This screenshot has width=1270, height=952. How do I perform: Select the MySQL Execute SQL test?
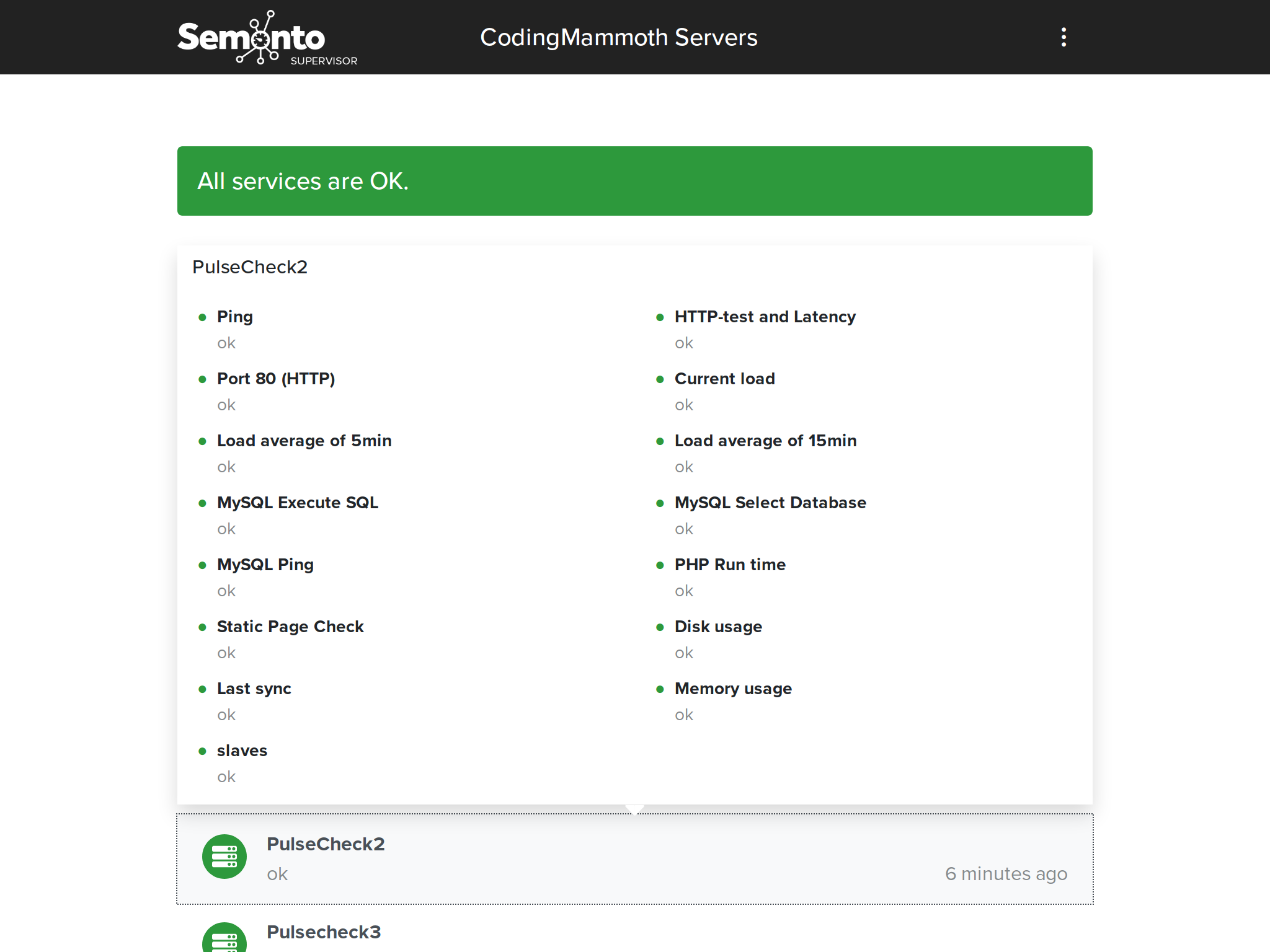298,503
